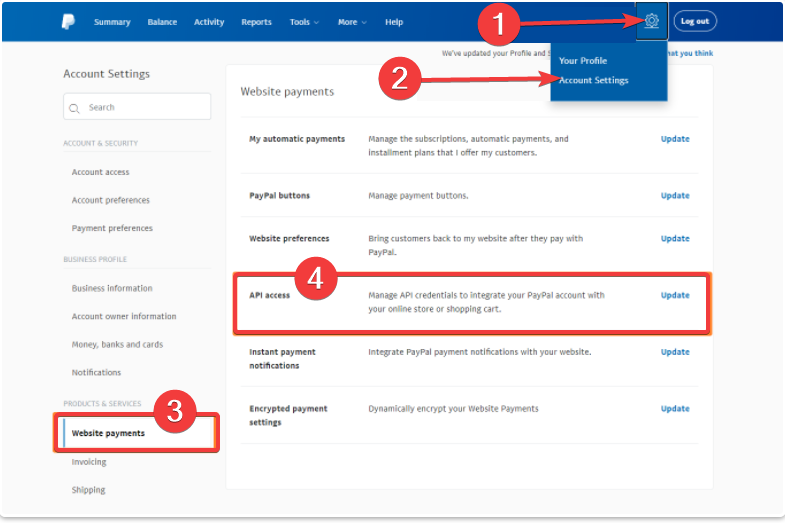
Task: Click Update link for API access
Action: 675,295
